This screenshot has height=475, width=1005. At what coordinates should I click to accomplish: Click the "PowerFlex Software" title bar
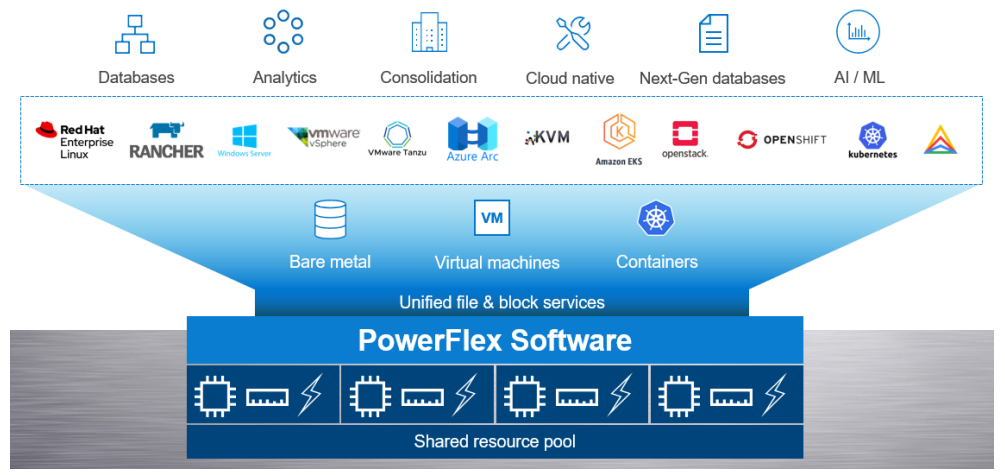coord(495,340)
